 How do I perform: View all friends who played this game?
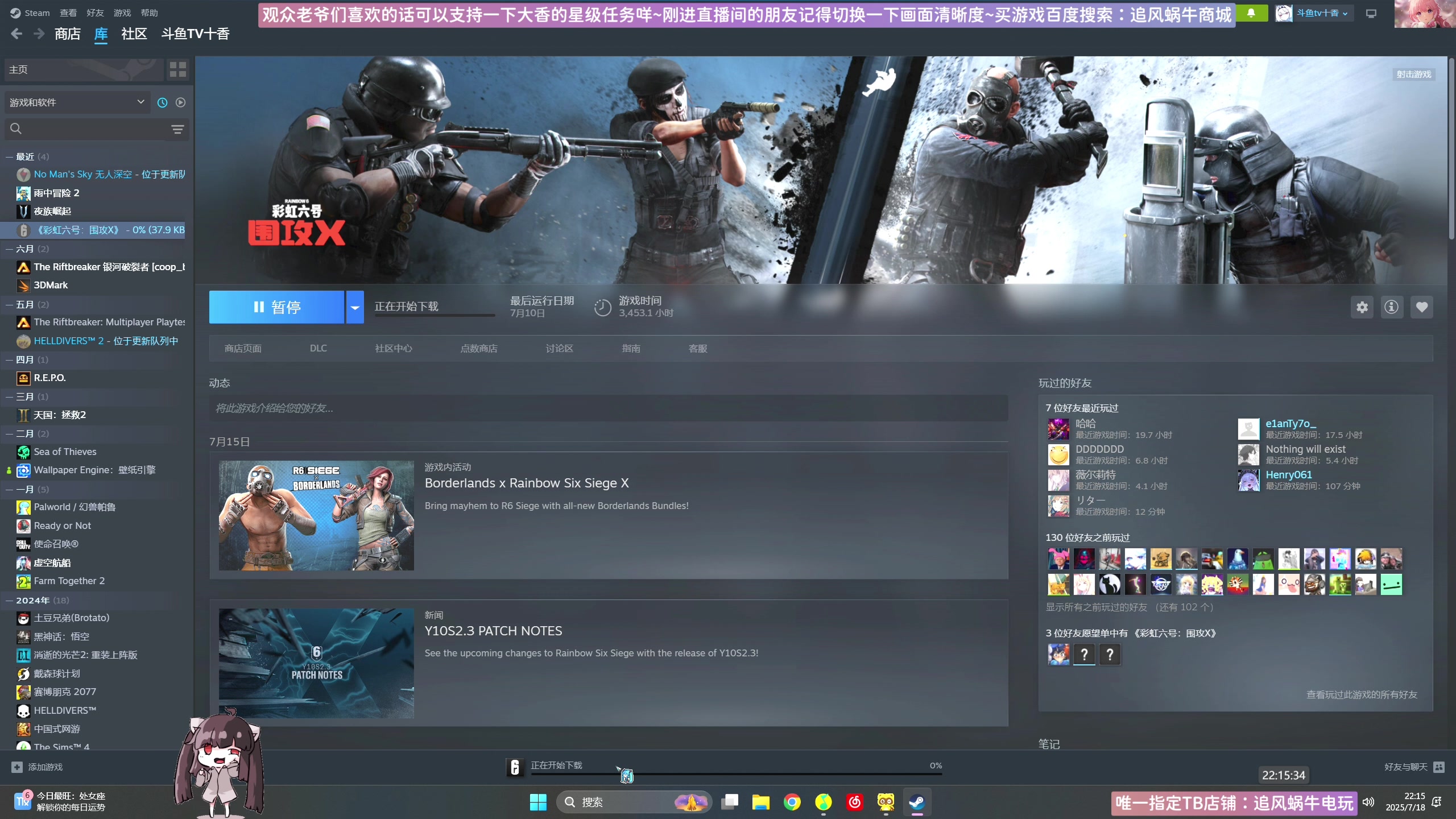pyautogui.click(x=1362, y=694)
